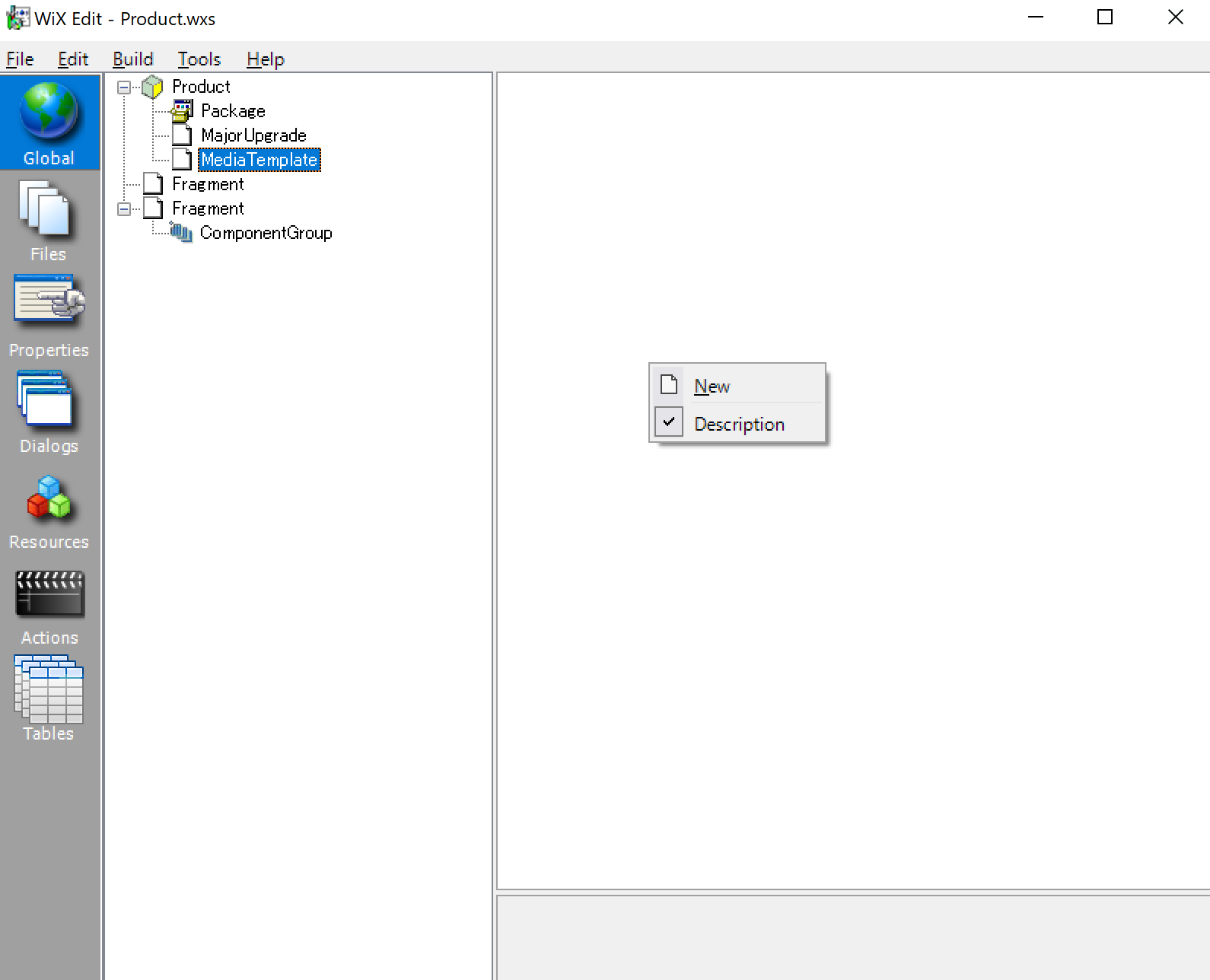Select the ComponentGroup tree item

point(266,233)
